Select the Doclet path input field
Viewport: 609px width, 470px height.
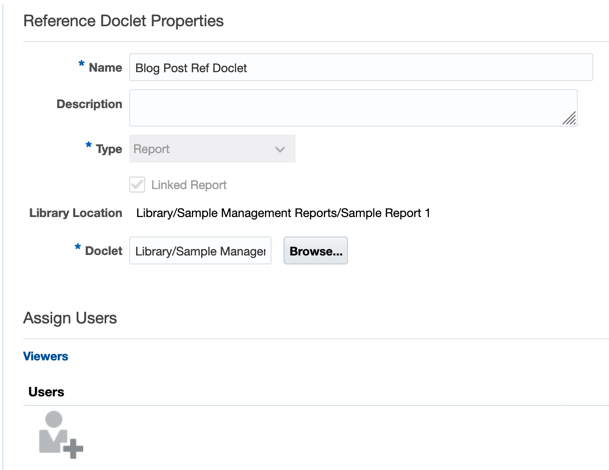(x=200, y=252)
